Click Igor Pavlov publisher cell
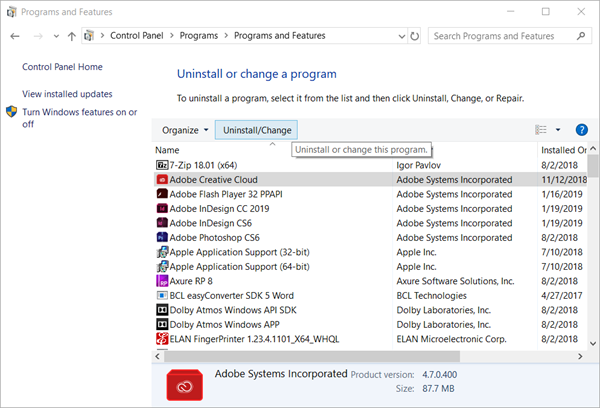The height and width of the screenshot is (408, 600). 419,165
